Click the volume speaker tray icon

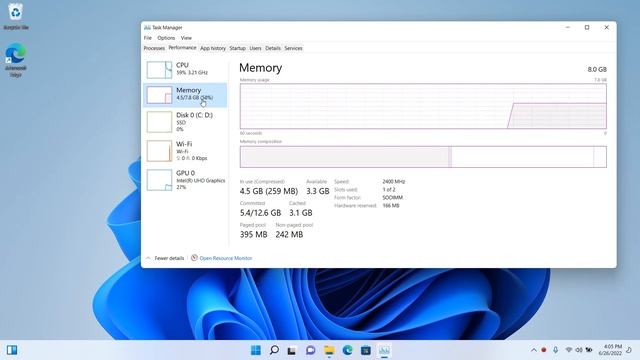[x=579, y=350]
